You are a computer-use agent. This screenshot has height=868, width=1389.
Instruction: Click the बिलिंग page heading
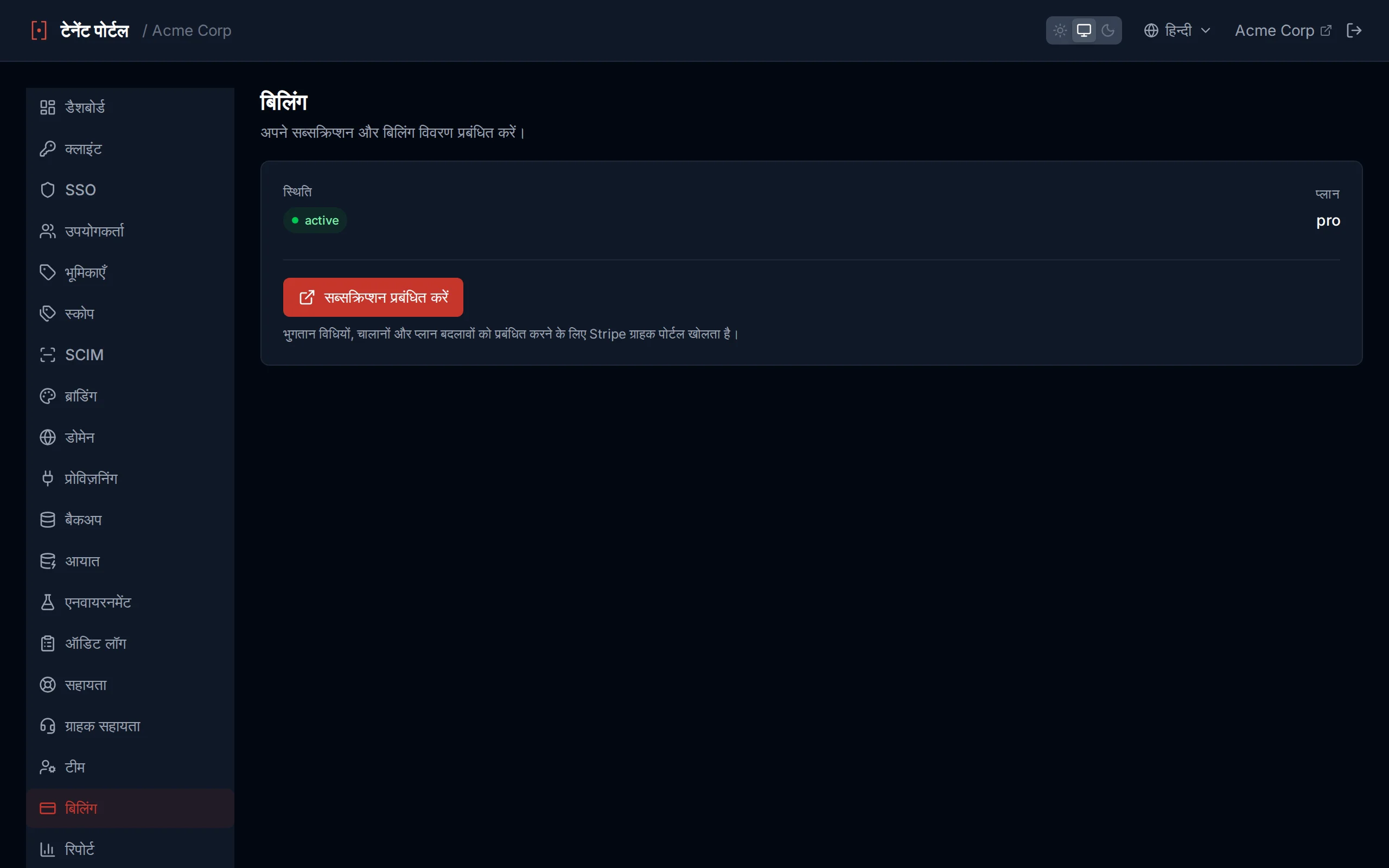(284, 102)
